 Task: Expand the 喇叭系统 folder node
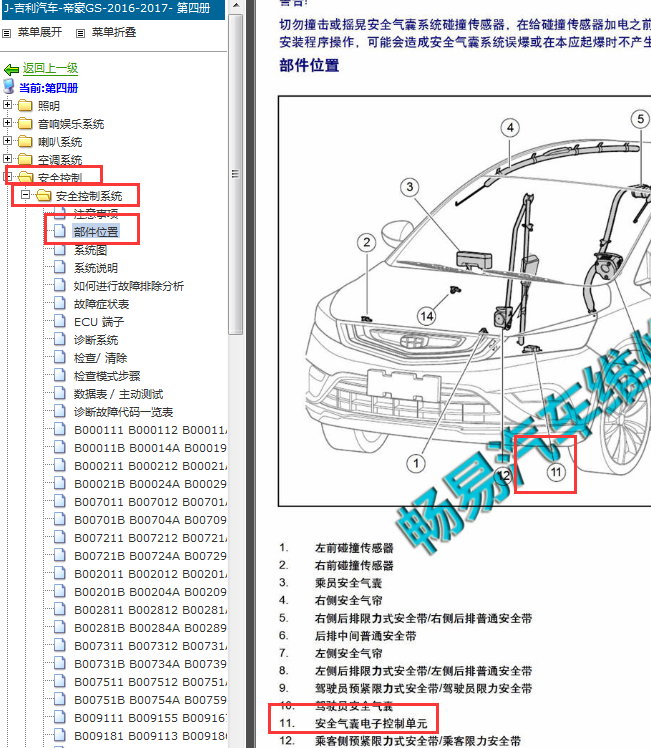pos(7,141)
